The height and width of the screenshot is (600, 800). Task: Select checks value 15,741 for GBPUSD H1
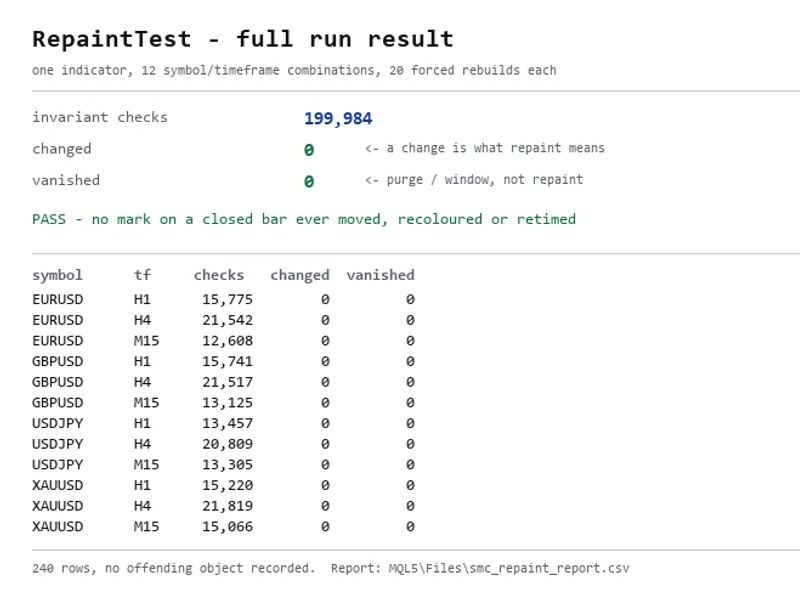(x=228, y=362)
